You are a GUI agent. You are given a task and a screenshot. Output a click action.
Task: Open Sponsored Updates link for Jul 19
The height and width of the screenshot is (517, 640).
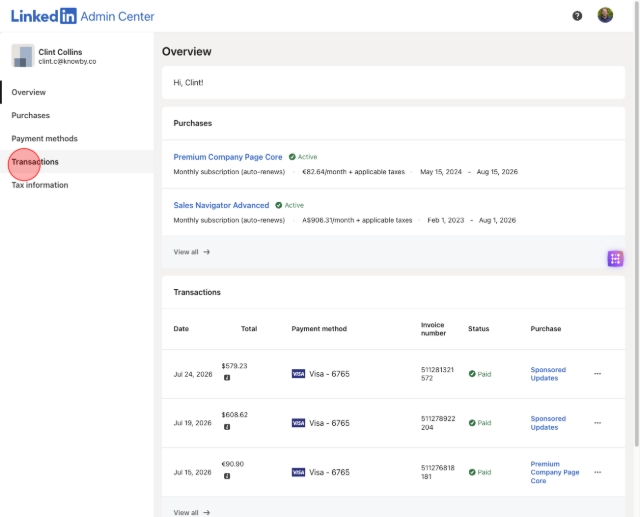tap(548, 423)
